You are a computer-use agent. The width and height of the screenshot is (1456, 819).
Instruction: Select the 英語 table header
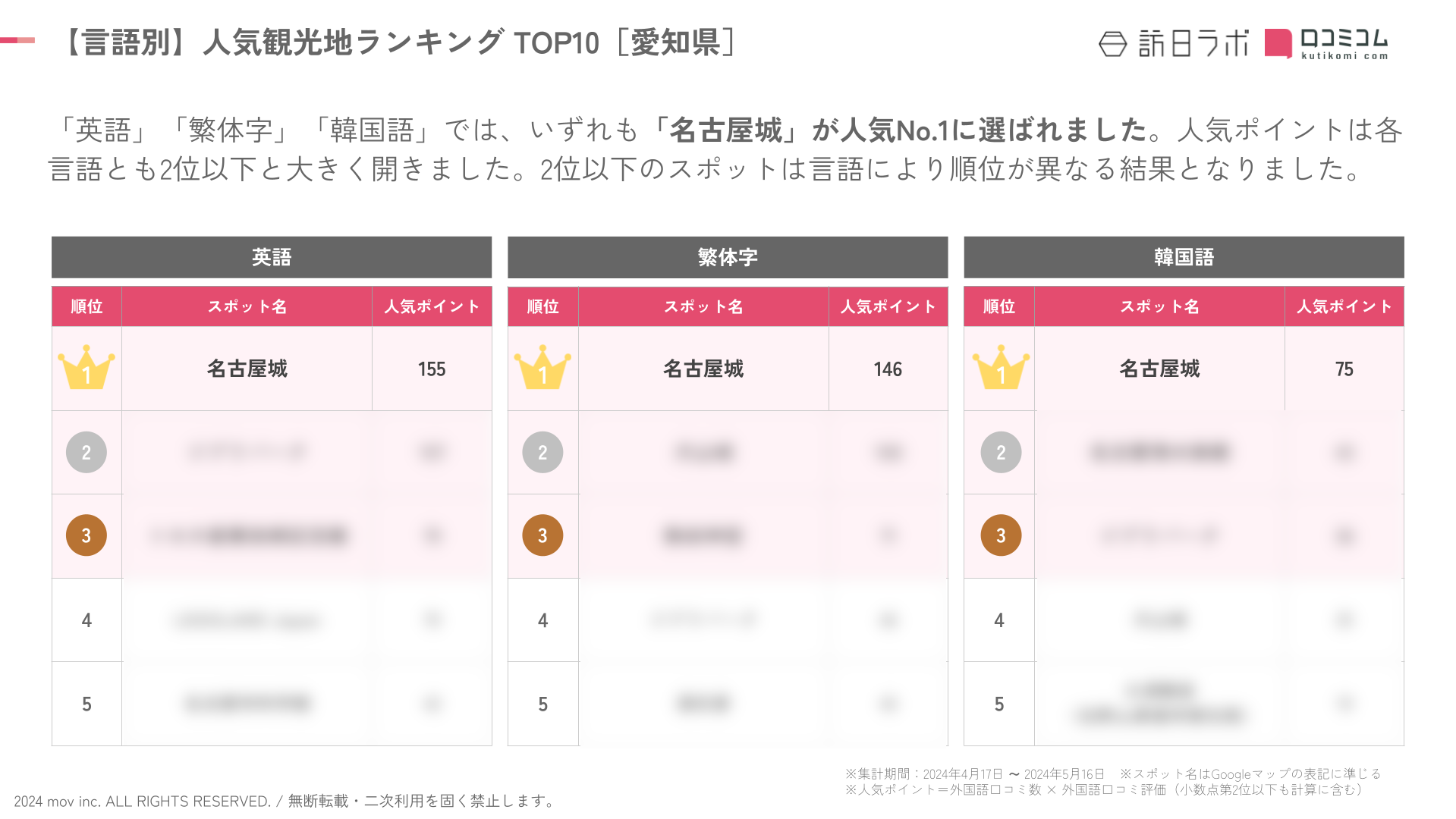tap(272, 257)
